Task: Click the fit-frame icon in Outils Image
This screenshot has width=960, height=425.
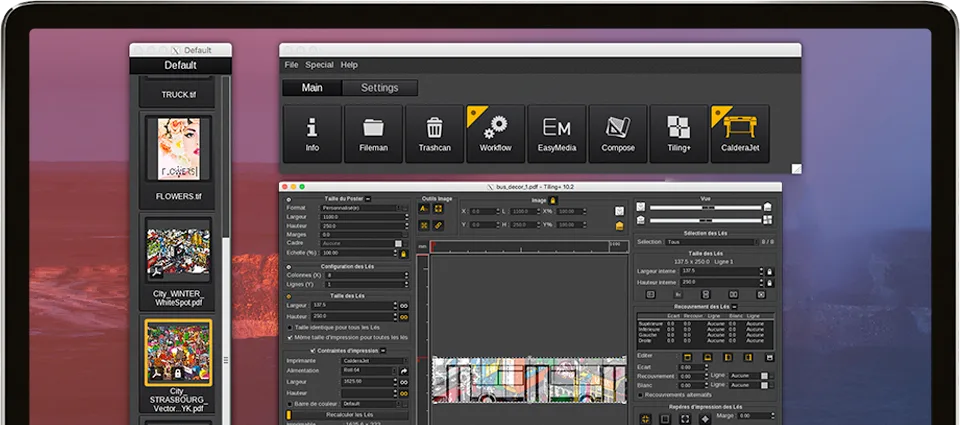Action: click(x=438, y=209)
